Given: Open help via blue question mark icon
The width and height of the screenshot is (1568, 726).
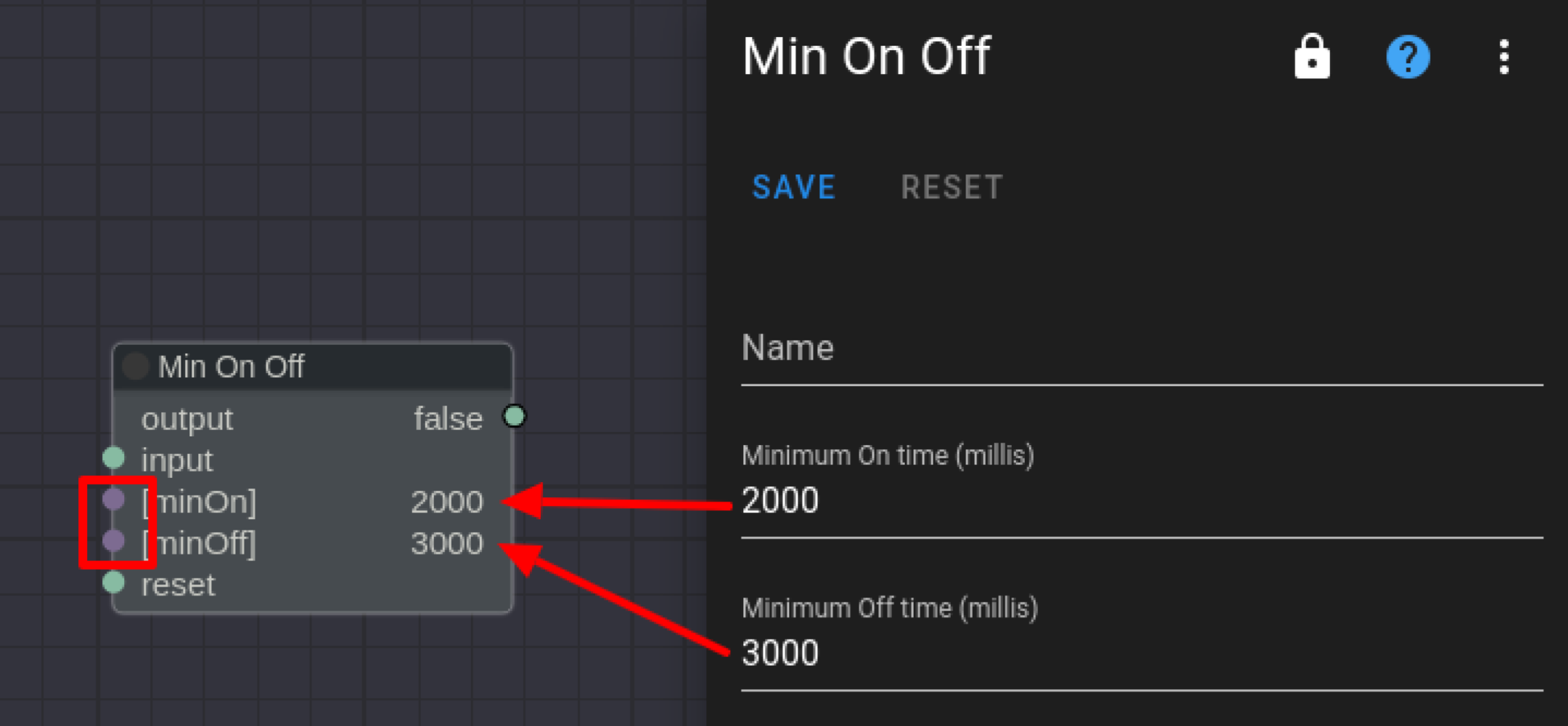Looking at the screenshot, I should (x=1407, y=57).
